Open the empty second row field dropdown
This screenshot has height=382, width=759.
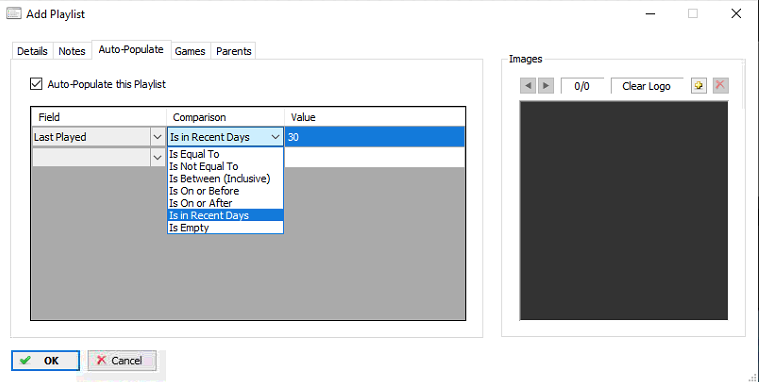(x=157, y=157)
